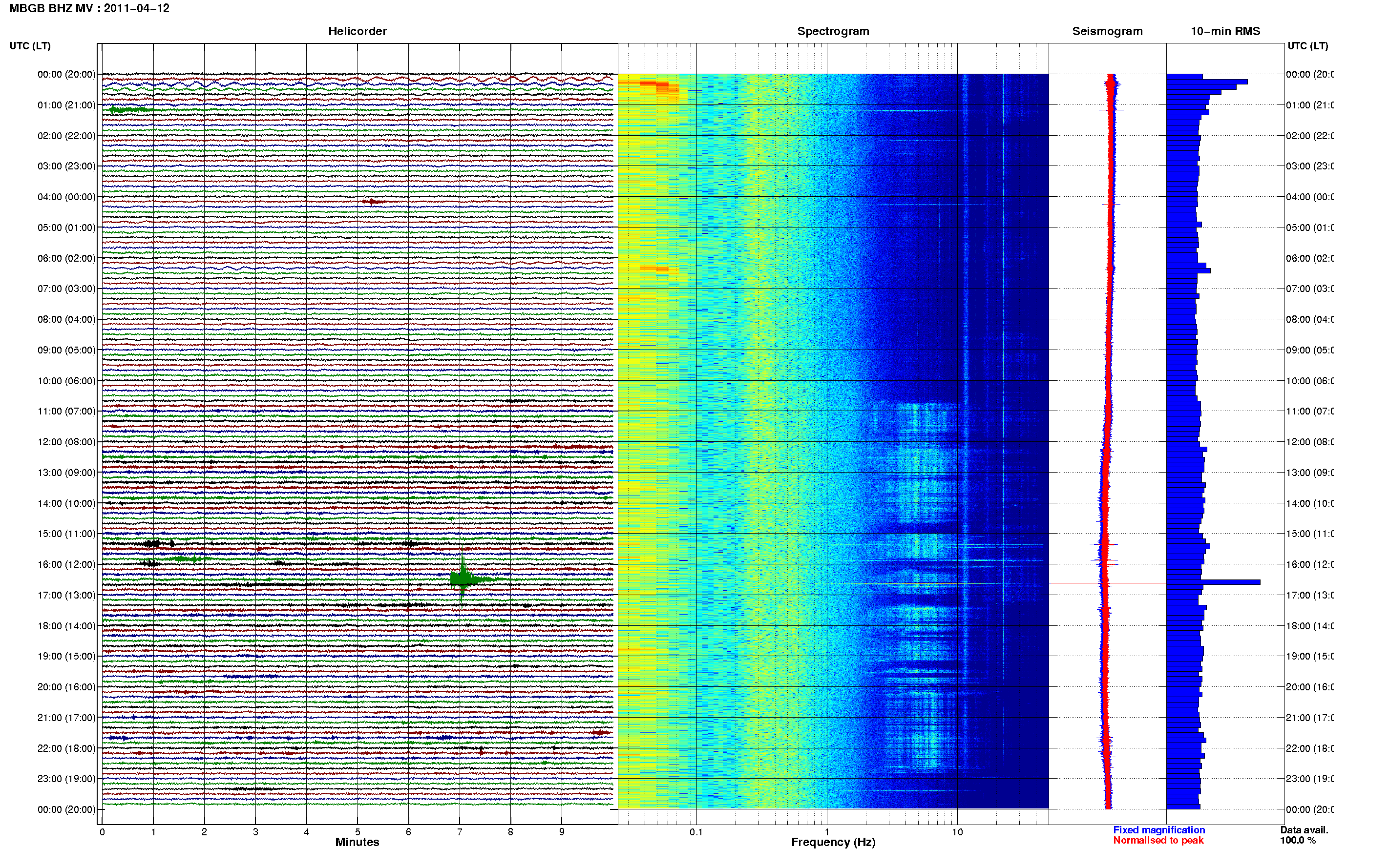
Task: Click the RMS peak bar after 00:00
Action: click(1207, 82)
